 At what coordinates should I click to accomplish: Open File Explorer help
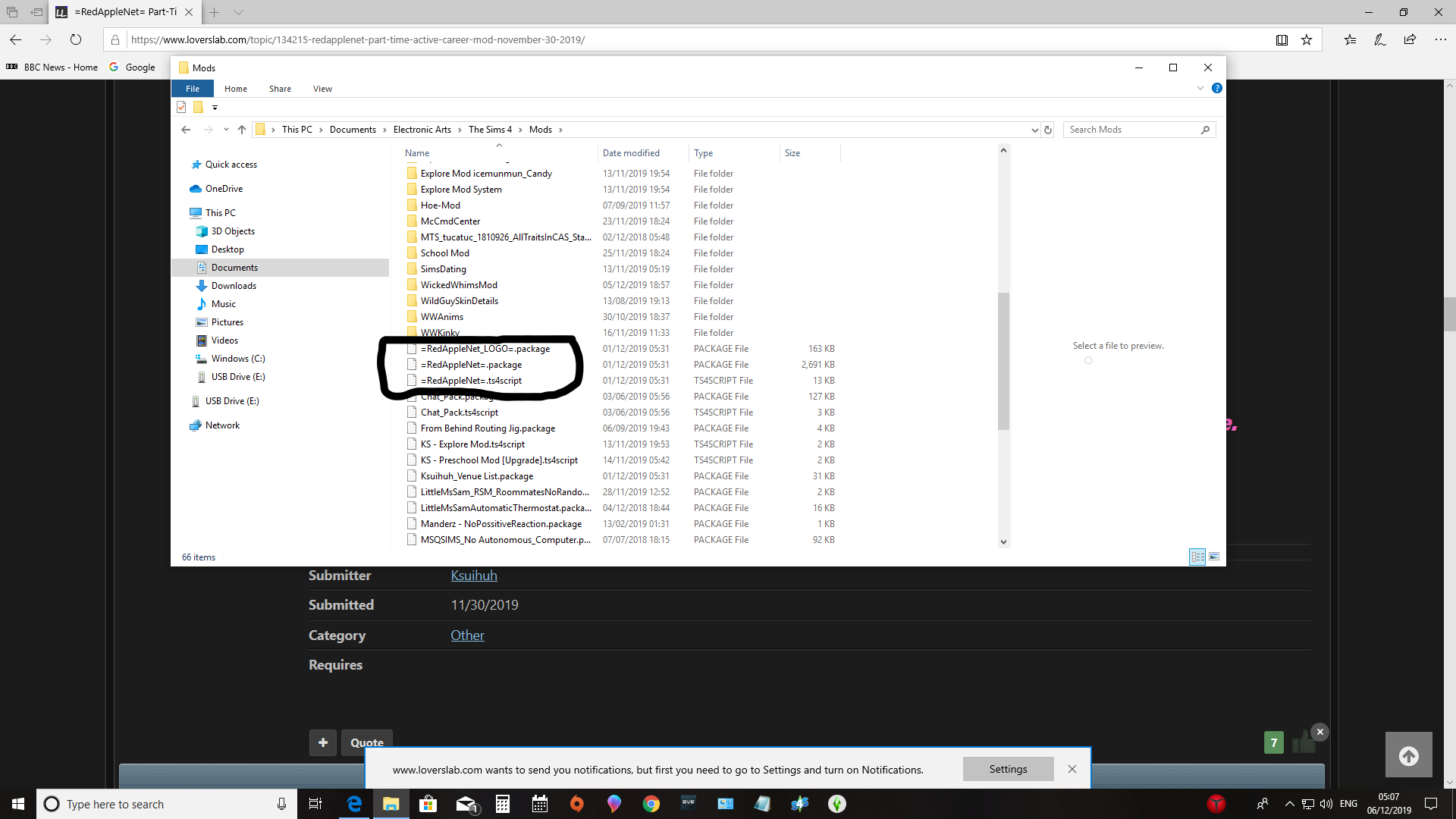click(1217, 88)
